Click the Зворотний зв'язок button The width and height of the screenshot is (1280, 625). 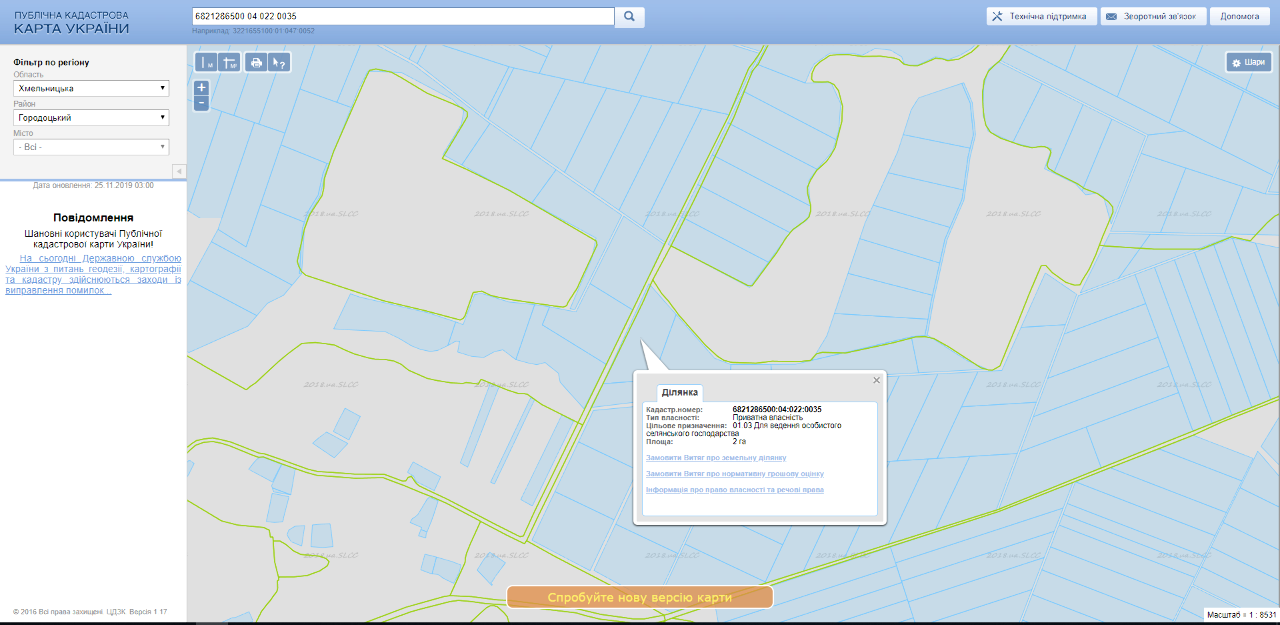pyautogui.click(x=1153, y=17)
